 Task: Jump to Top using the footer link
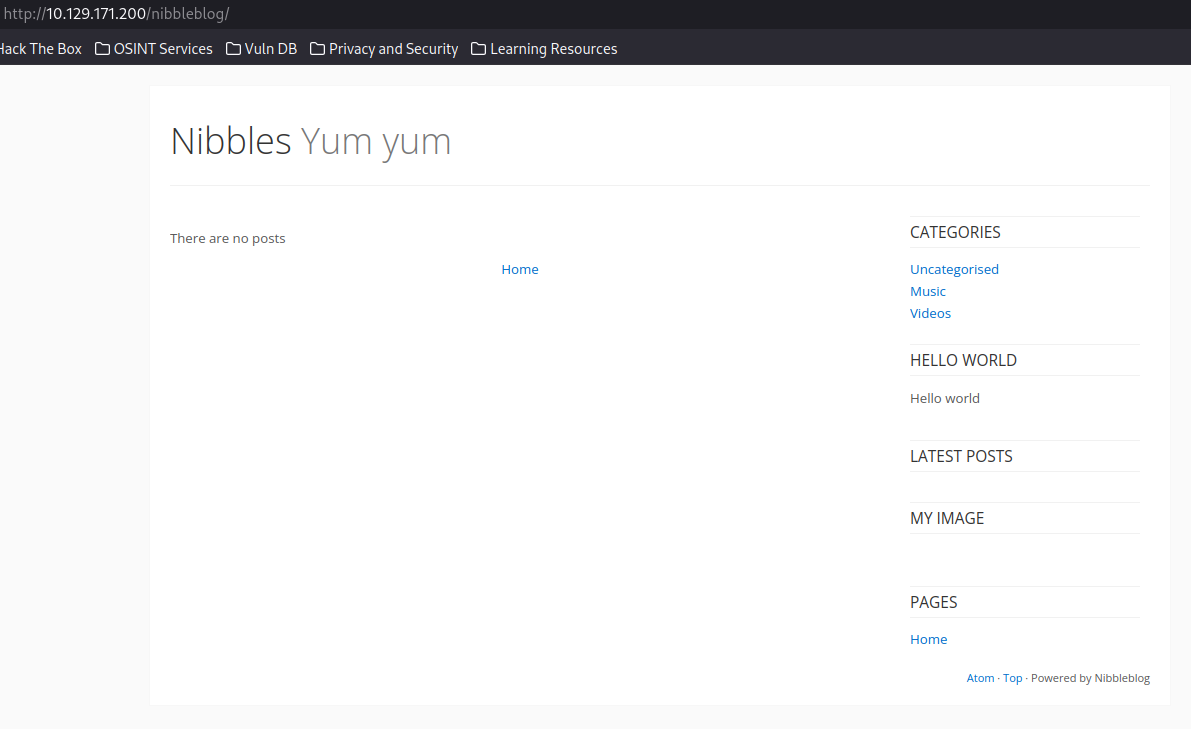(1012, 678)
